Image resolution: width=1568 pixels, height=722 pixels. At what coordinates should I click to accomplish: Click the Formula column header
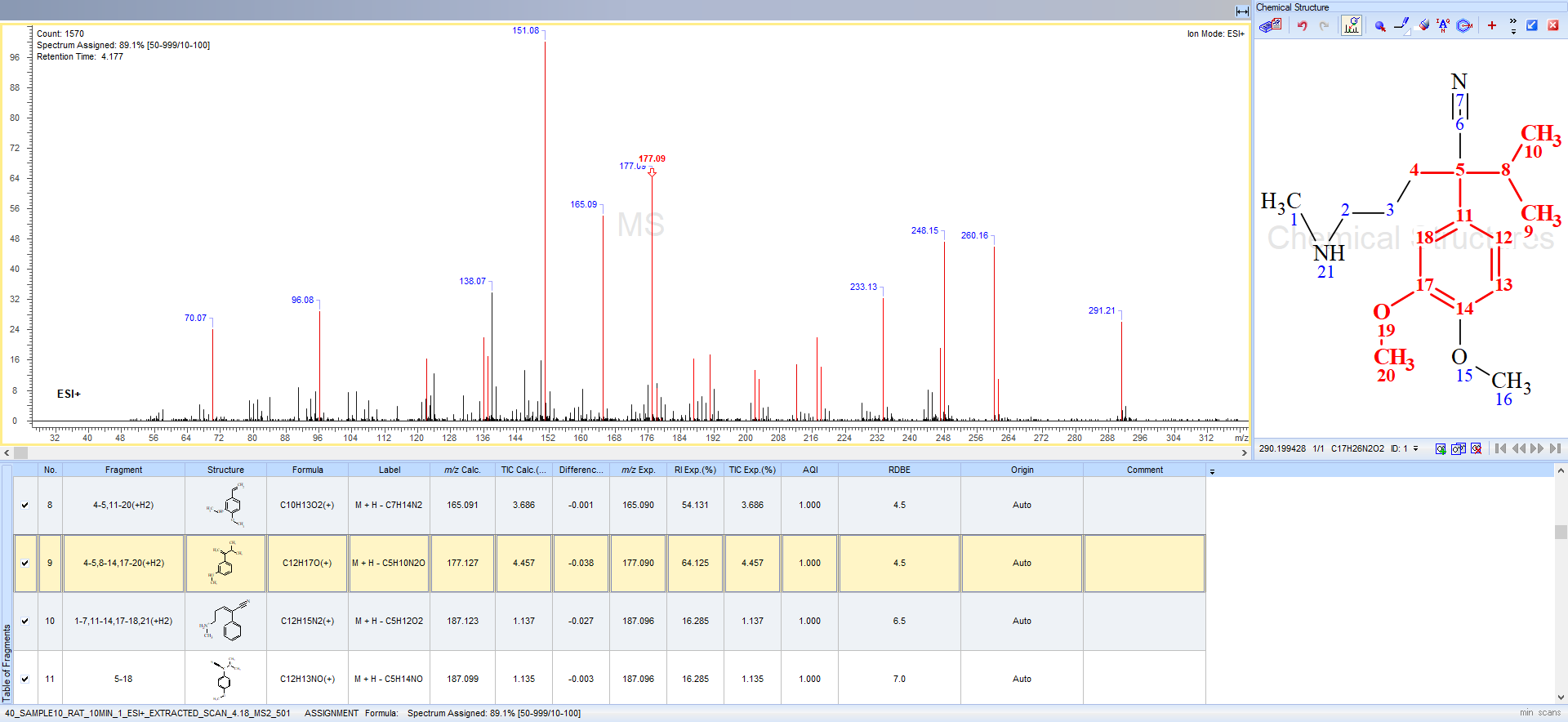(x=307, y=470)
